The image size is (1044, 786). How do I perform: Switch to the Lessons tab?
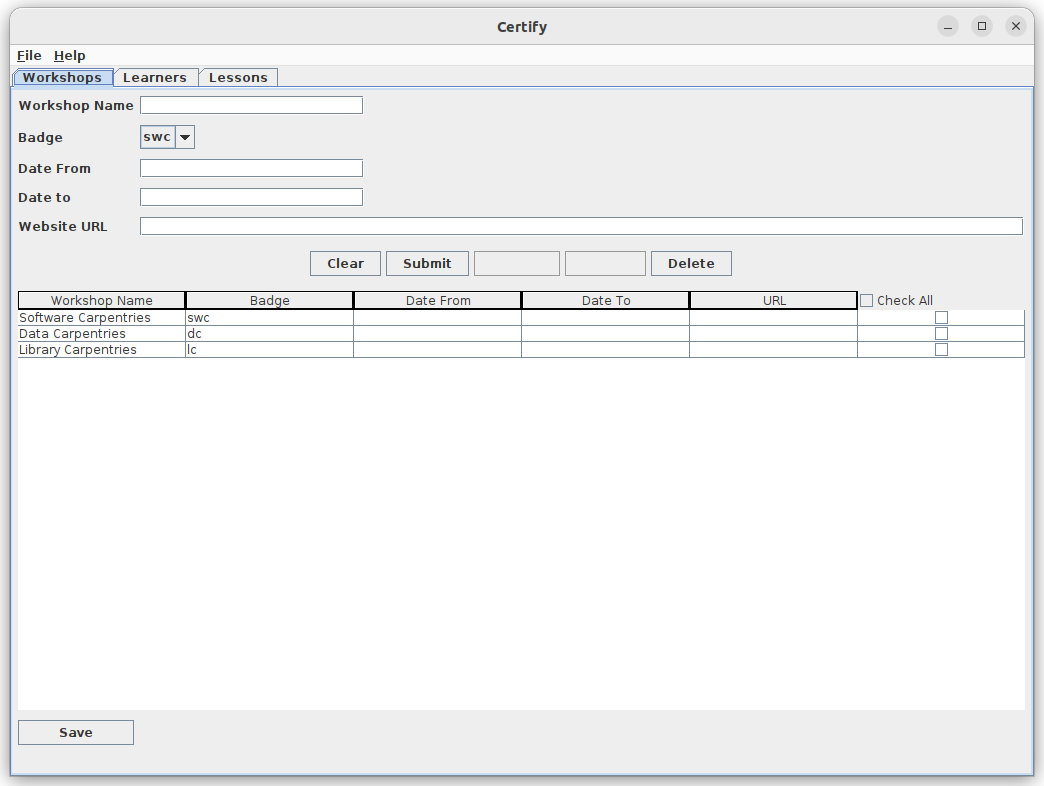(238, 77)
